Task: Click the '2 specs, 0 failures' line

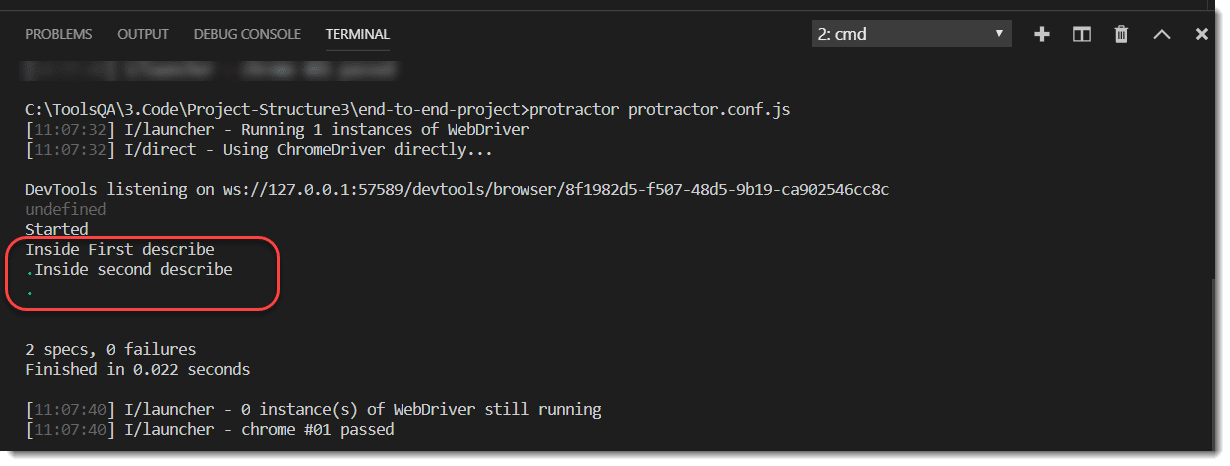Action: (x=111, y=349)
